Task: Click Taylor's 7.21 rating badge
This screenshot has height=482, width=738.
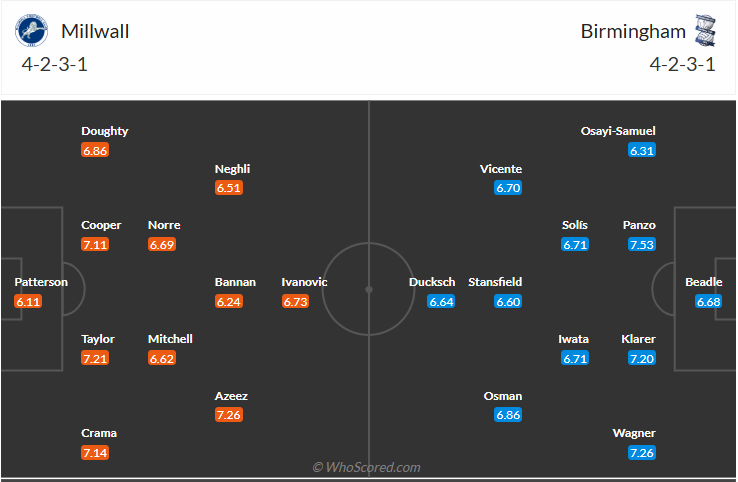Action: [95, 358]
